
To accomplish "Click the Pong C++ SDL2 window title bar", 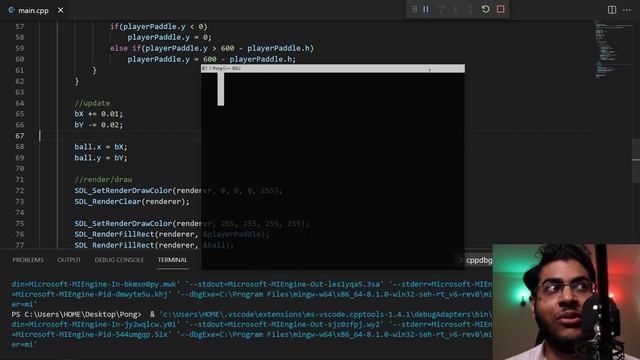I will [x=333, y=68].
